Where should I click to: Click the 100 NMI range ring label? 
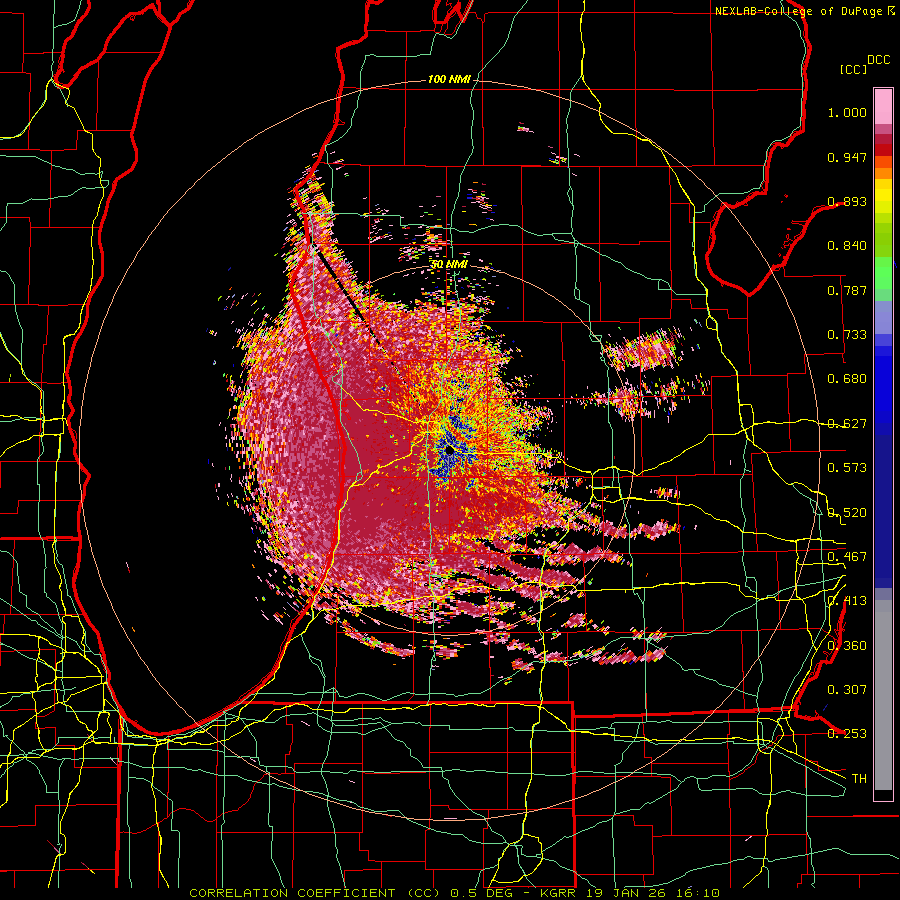(x=449, y=79)
